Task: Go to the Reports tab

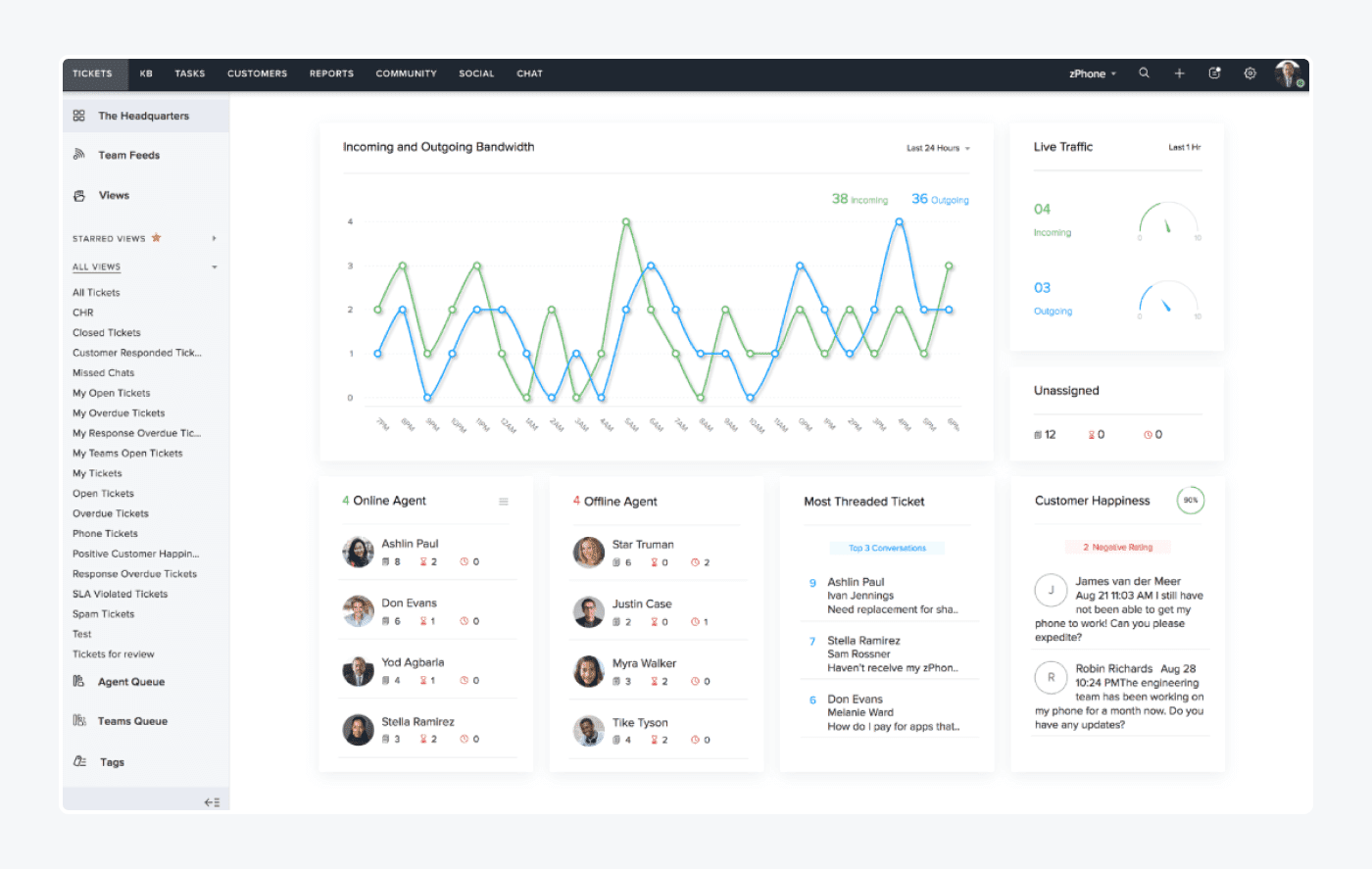Action: (x=331, y=73)
